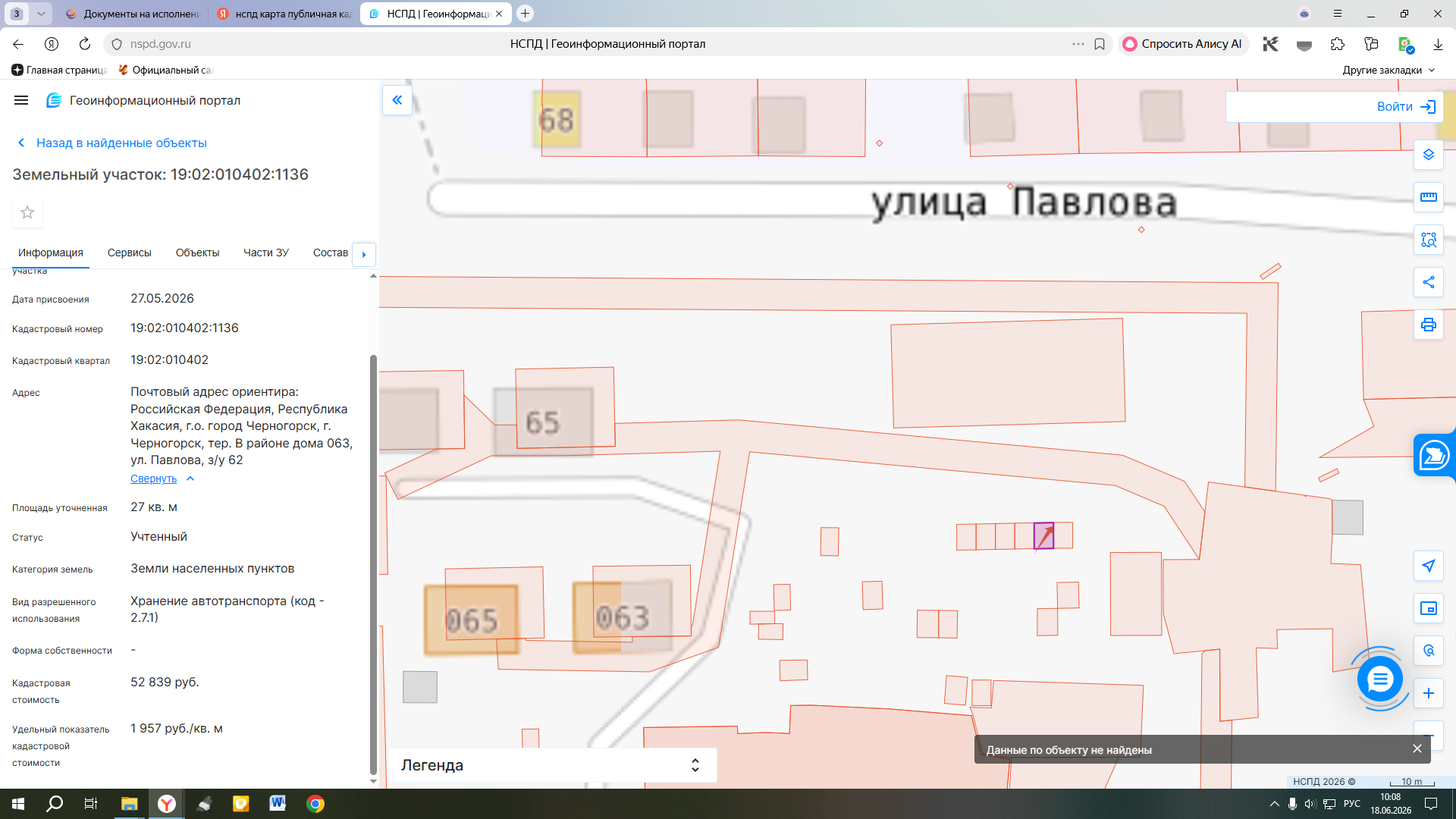Activate the area search selection tool
1456x819 pixels.
(1429, 240)
